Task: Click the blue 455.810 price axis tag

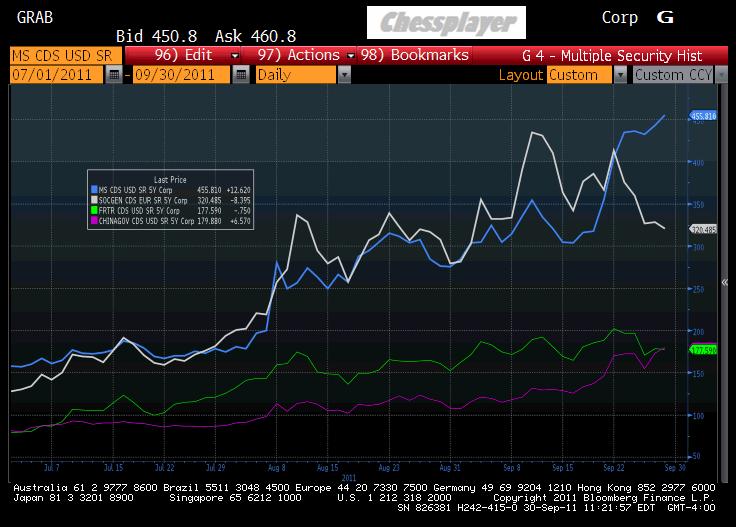Action: point(705,117)
